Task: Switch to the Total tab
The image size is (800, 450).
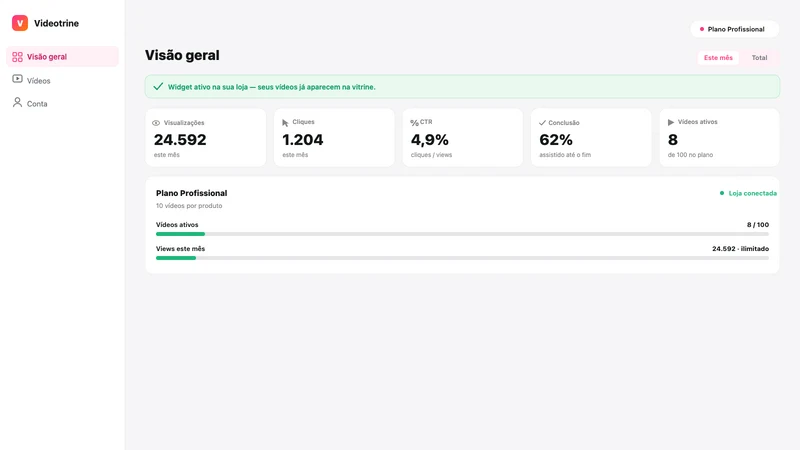Action: pos(759,58)
